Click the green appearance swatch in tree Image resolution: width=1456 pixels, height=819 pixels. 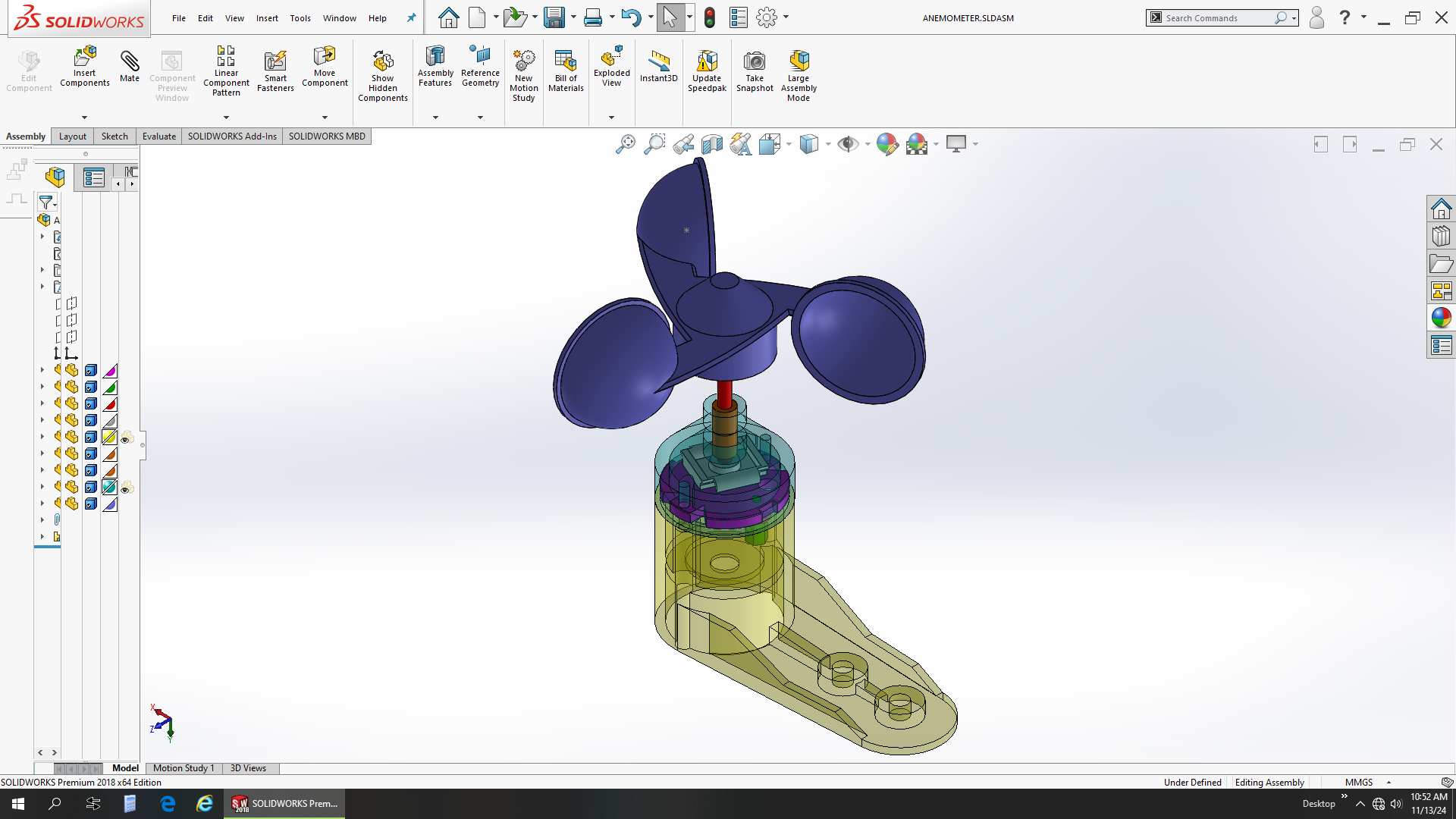(x=110, y=388)
